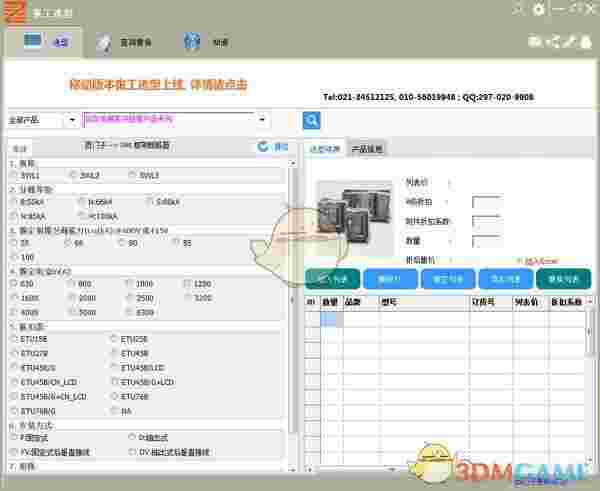This screenshot has width=600, height=491.
Task: Click the 折扣系数 column header
Action: click(566, 302)
